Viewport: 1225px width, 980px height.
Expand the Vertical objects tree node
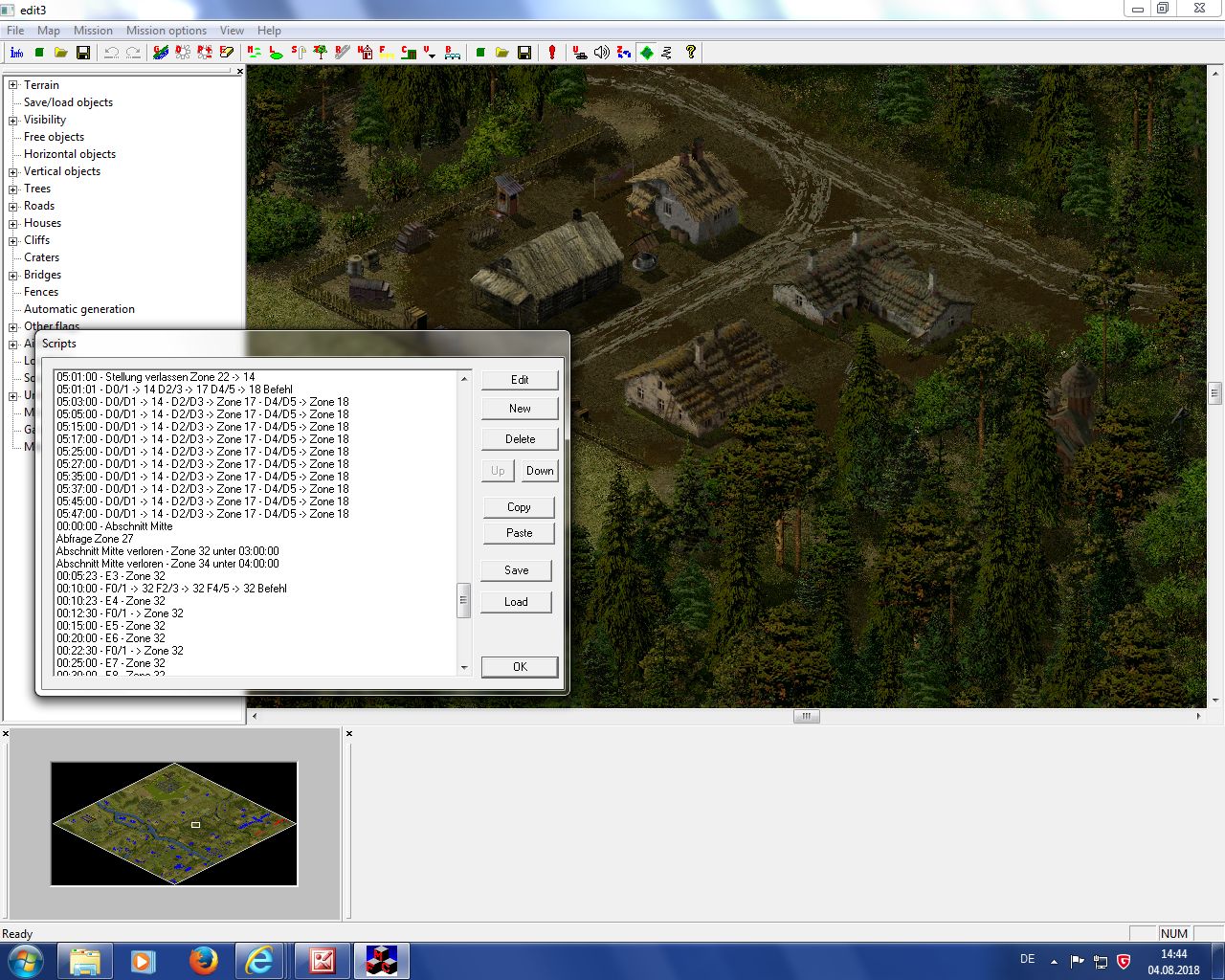pos(13,171)
